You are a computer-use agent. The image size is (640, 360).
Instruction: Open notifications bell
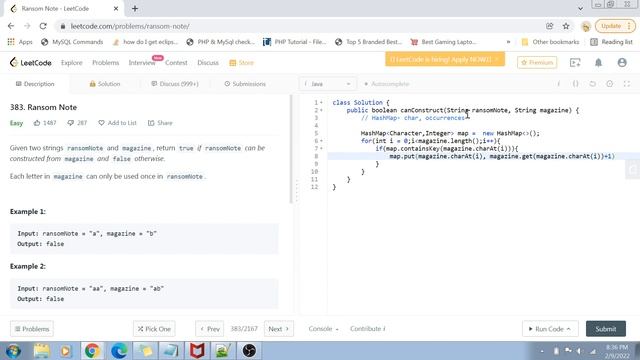[598, 62]
